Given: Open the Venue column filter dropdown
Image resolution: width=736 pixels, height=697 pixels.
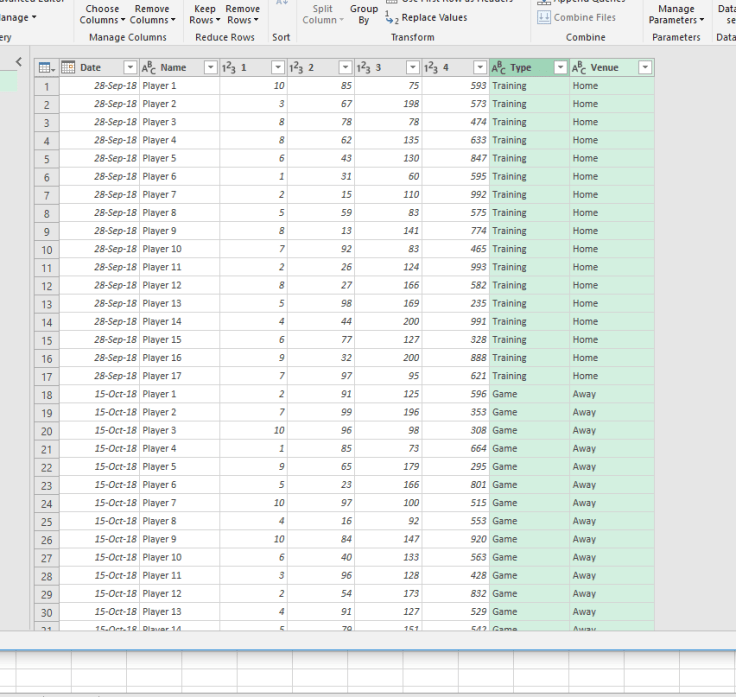Looking at the screenshot, I should pyautogui.click(x=644, y=68).
